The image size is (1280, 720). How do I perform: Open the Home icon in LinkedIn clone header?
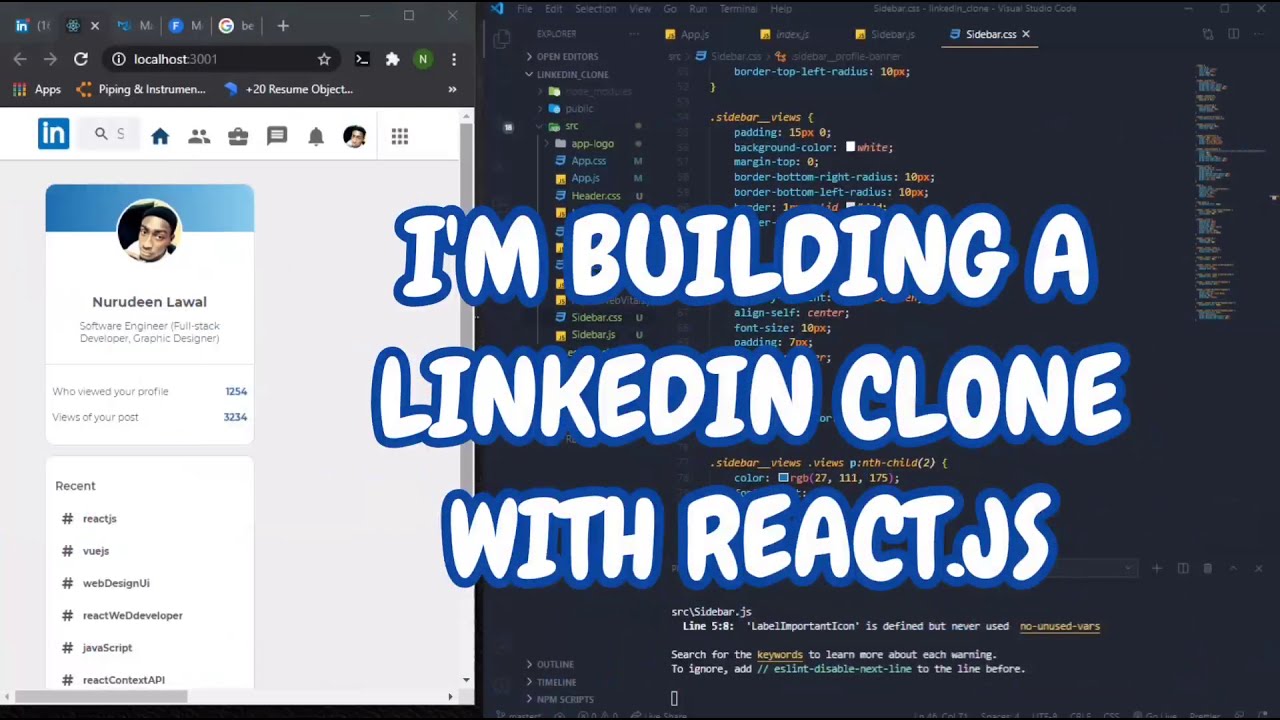[x=160, y=137]
